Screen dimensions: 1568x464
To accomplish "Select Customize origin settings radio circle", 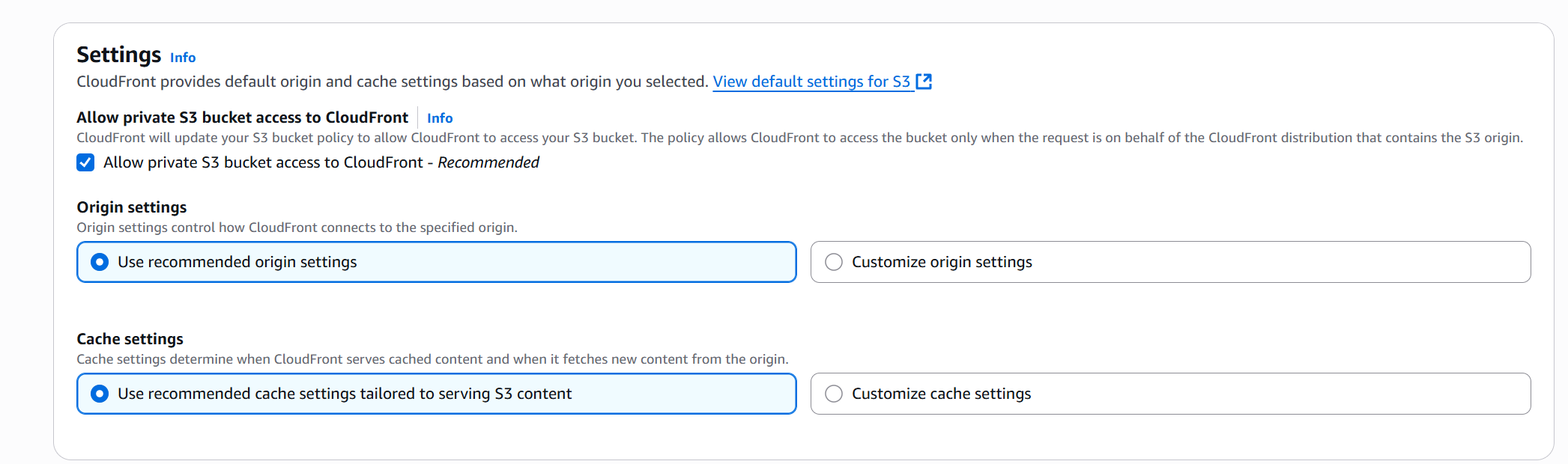I will tap(834, 262).
